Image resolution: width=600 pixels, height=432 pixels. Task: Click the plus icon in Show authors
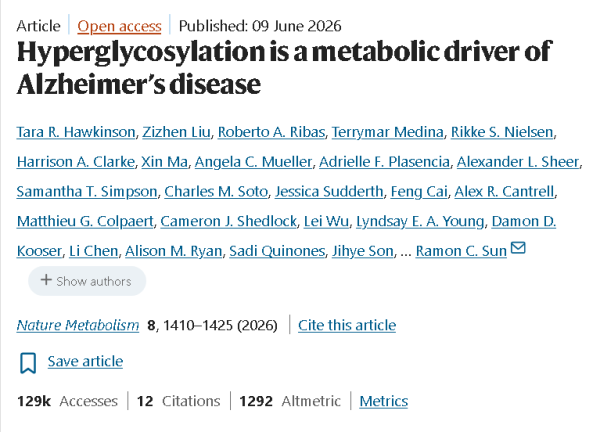coord(46,280)
